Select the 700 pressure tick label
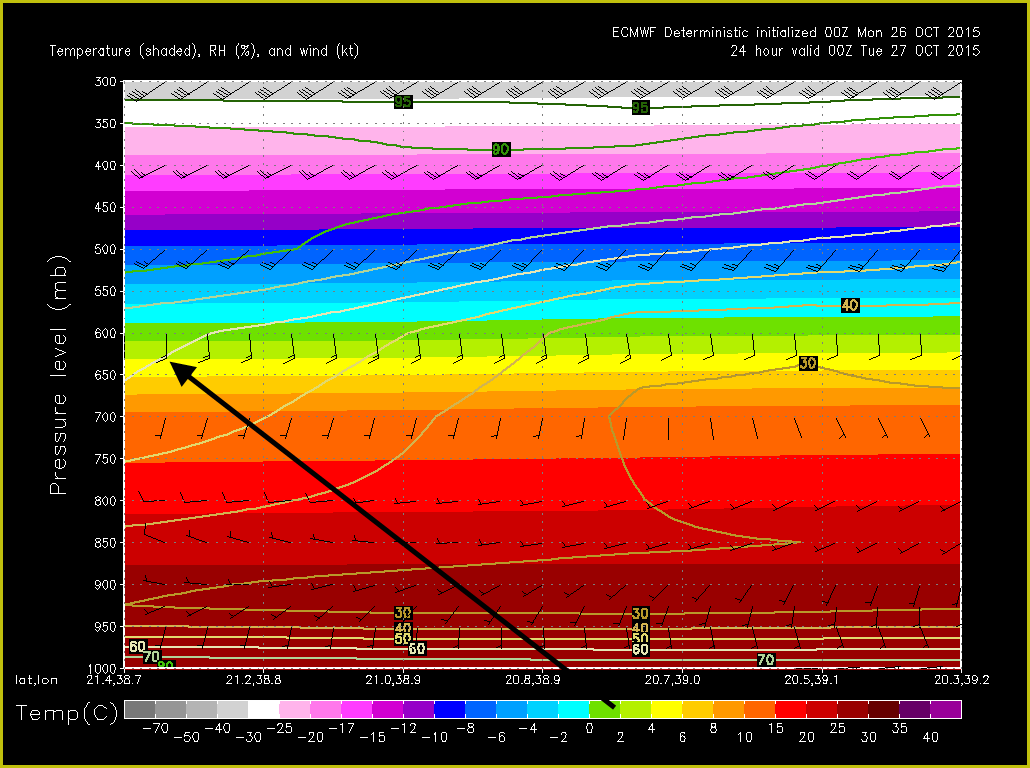Screen dimensions: 1030x768 click(x=105, y=417)
